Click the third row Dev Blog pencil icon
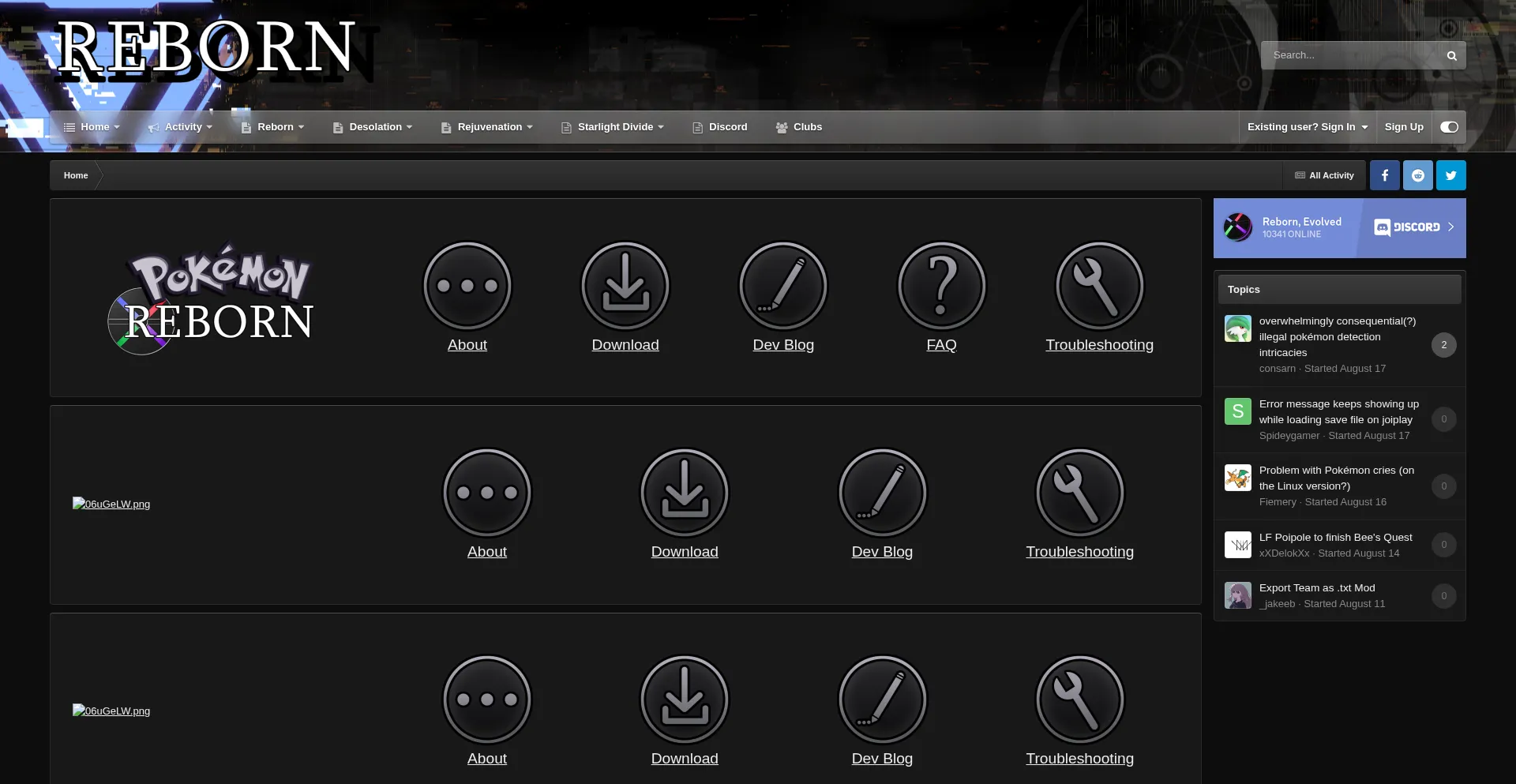 click(x=882, y=700)
